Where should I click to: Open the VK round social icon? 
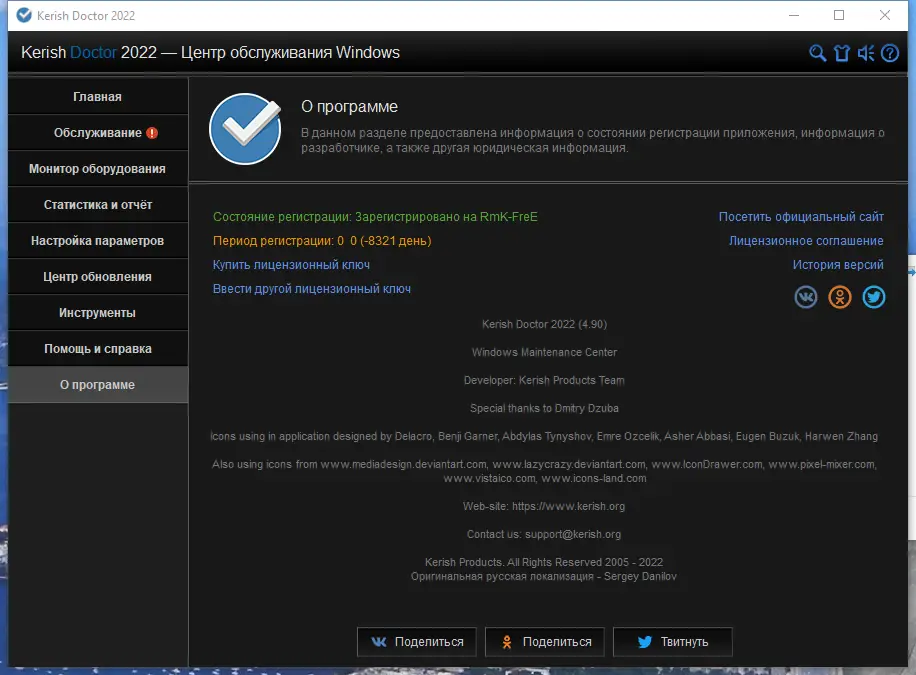pyautogui.click(x=806, y=297)
